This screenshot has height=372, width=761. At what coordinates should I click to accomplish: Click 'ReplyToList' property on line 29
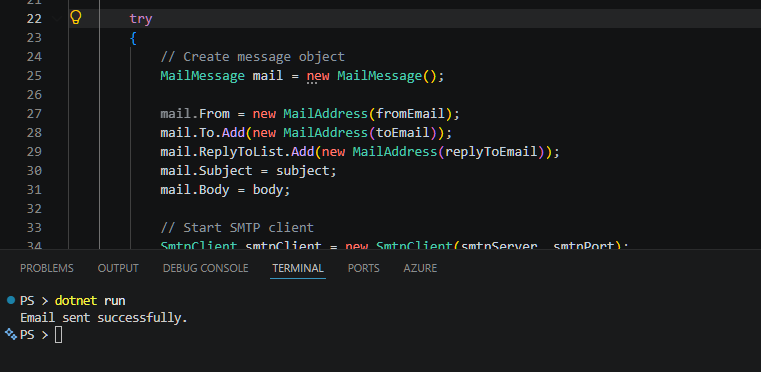[x=241, y=152]
